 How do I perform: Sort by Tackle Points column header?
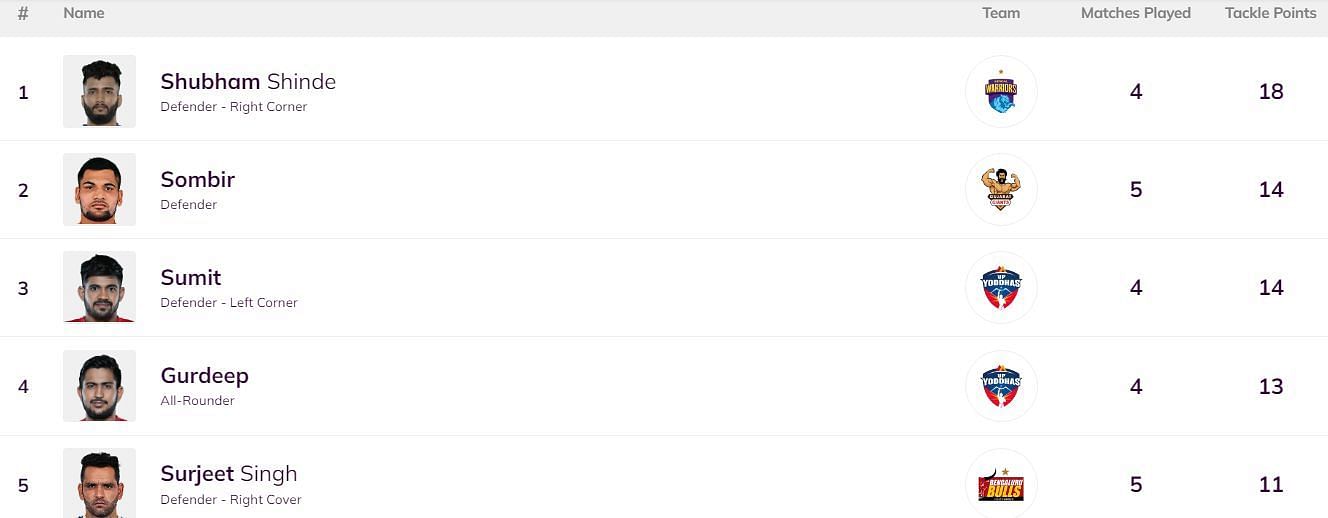1271,13
